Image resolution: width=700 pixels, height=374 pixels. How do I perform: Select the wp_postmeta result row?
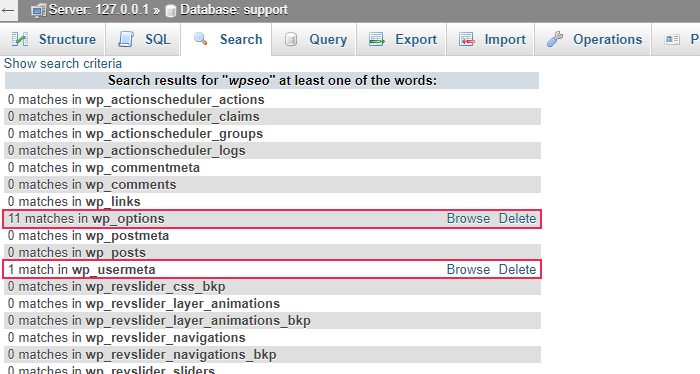tap(272, 235)
